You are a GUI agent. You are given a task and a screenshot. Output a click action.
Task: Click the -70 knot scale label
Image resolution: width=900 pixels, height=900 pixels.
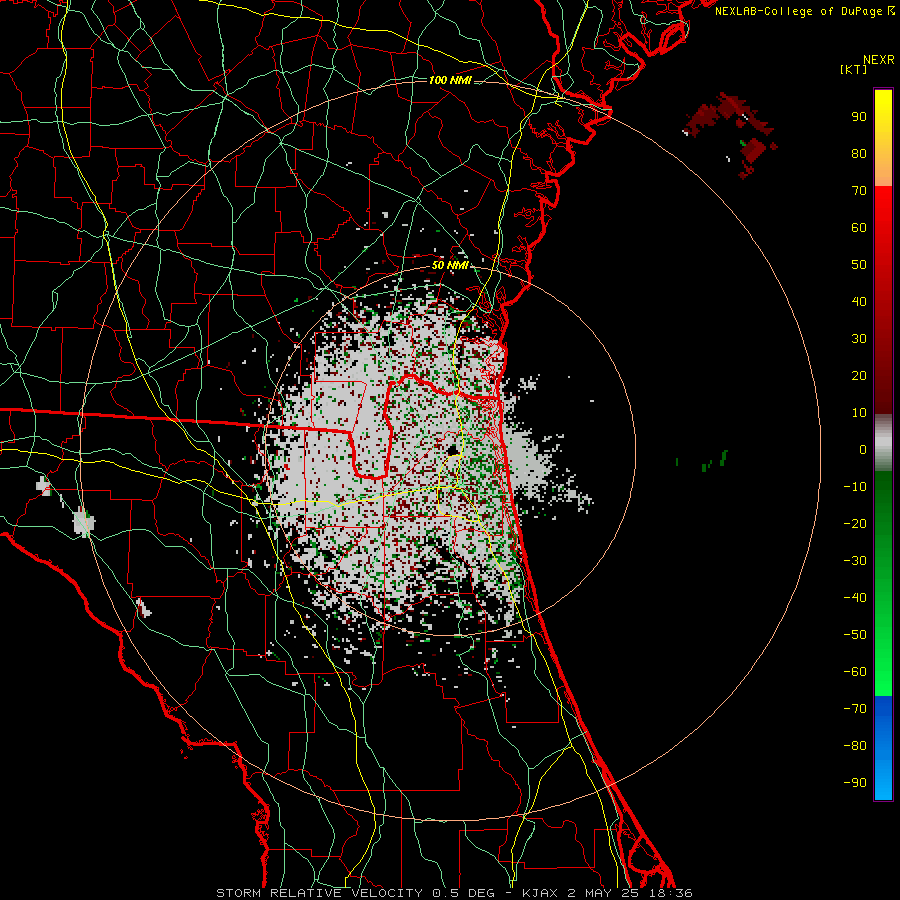(855, 709)
